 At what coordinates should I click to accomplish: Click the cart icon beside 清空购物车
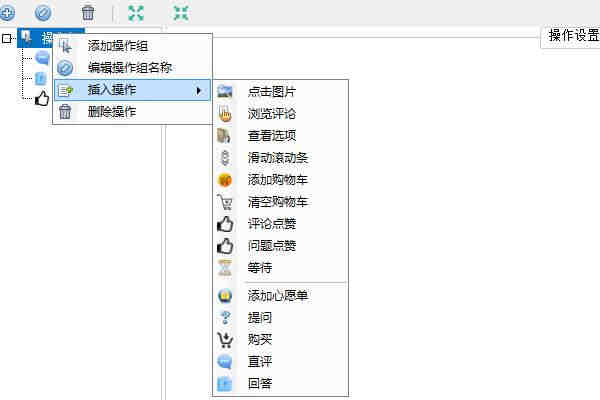pos(225,202)
